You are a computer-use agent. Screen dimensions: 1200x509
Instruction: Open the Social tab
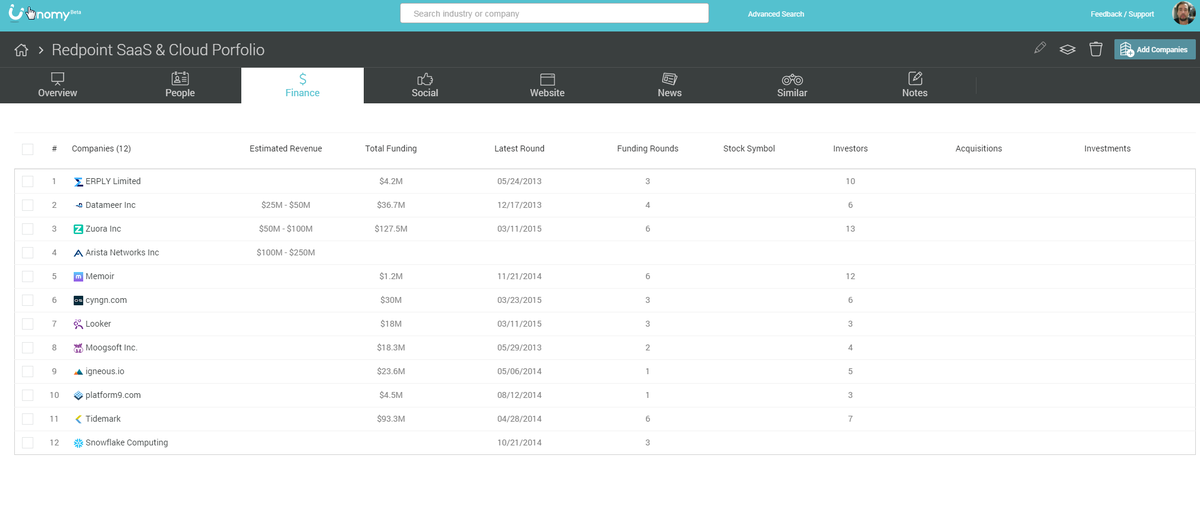point(425,85)
